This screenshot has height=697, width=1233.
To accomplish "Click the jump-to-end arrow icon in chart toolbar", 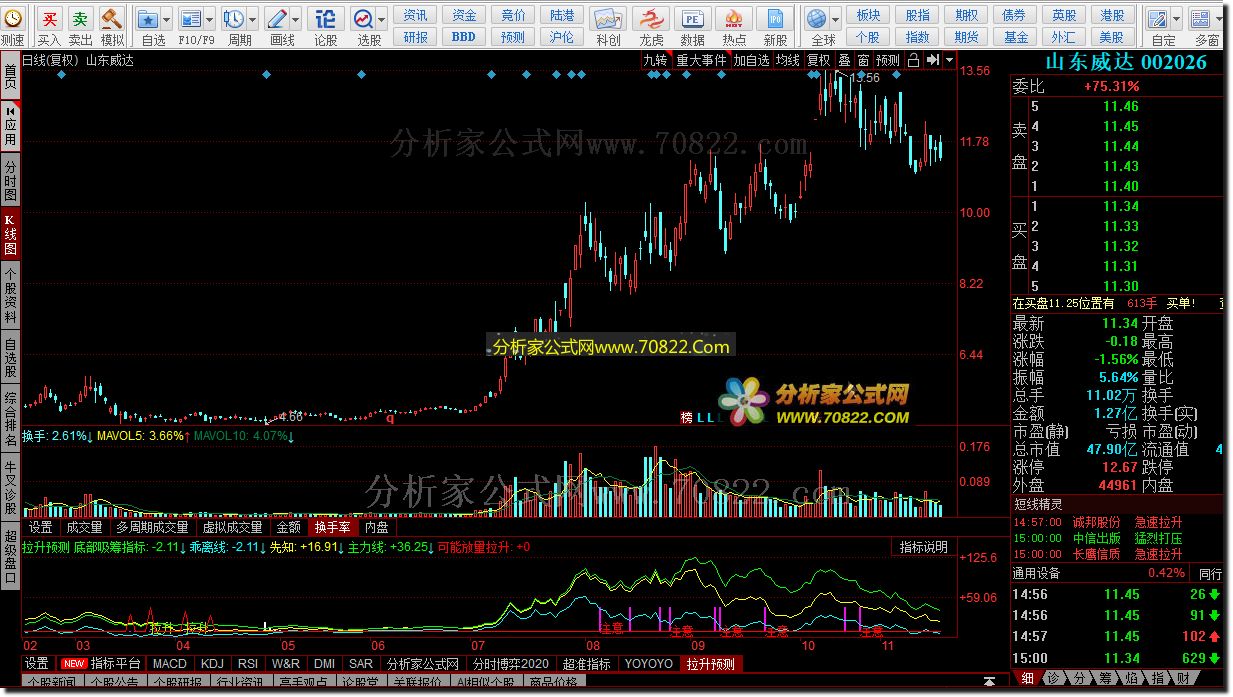I will 932,60.
